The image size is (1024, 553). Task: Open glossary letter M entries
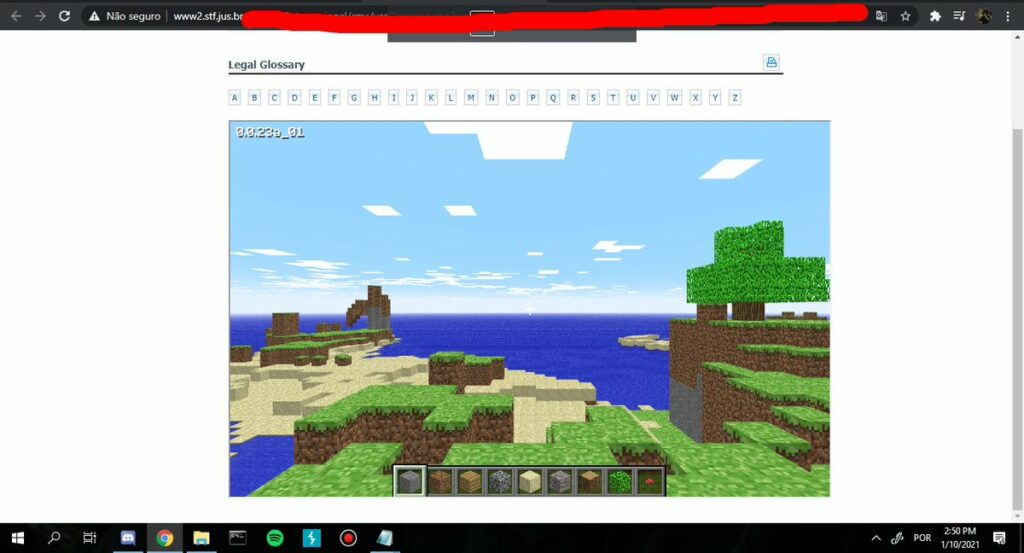(x=471, y=98)
